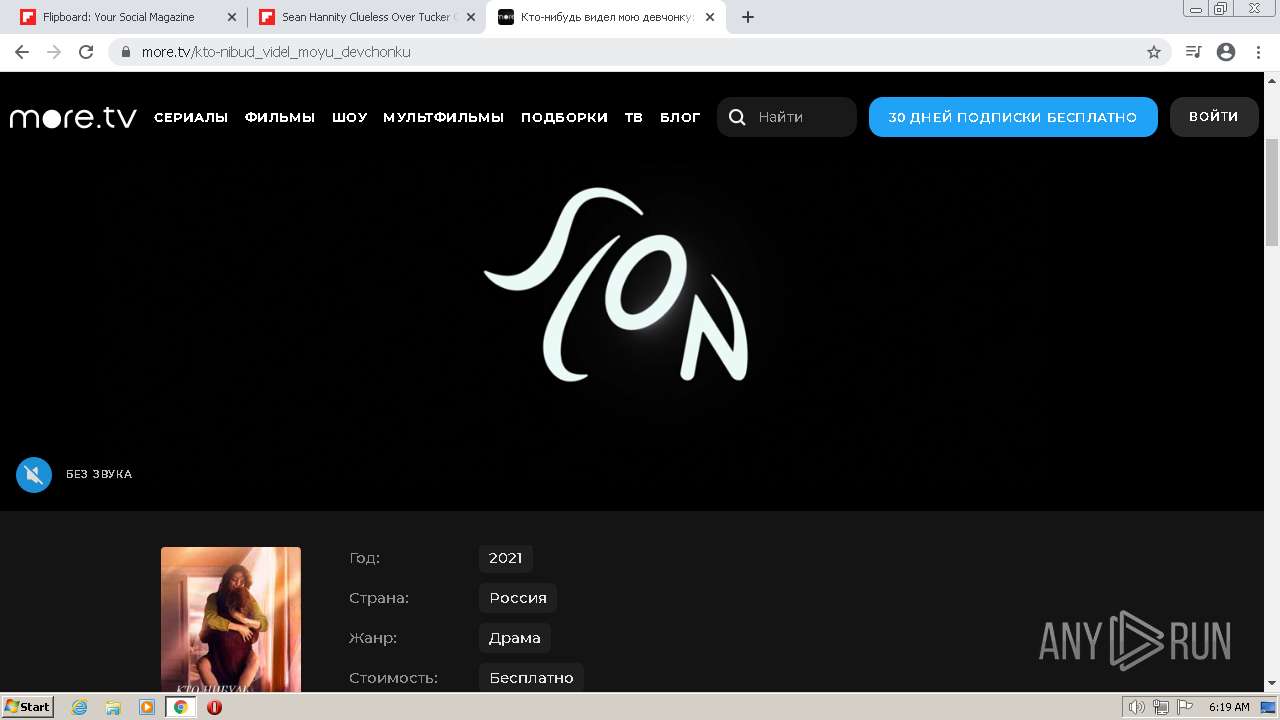This screenshot has width=1280, height=720.
Task: Open the Фильмы section
Action: coord(280,117)
